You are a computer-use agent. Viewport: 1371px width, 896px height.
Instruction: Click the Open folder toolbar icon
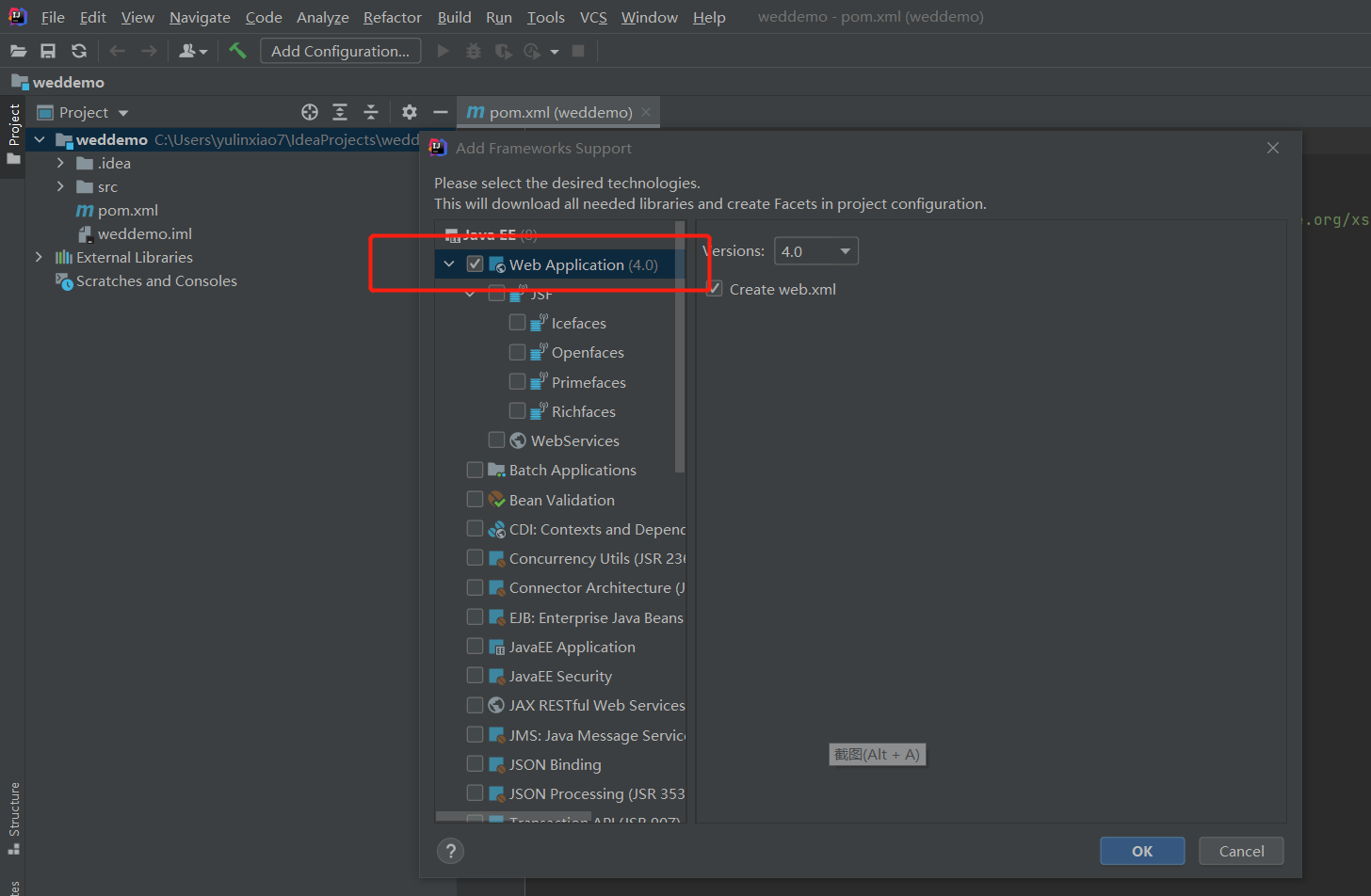(18, 51)
